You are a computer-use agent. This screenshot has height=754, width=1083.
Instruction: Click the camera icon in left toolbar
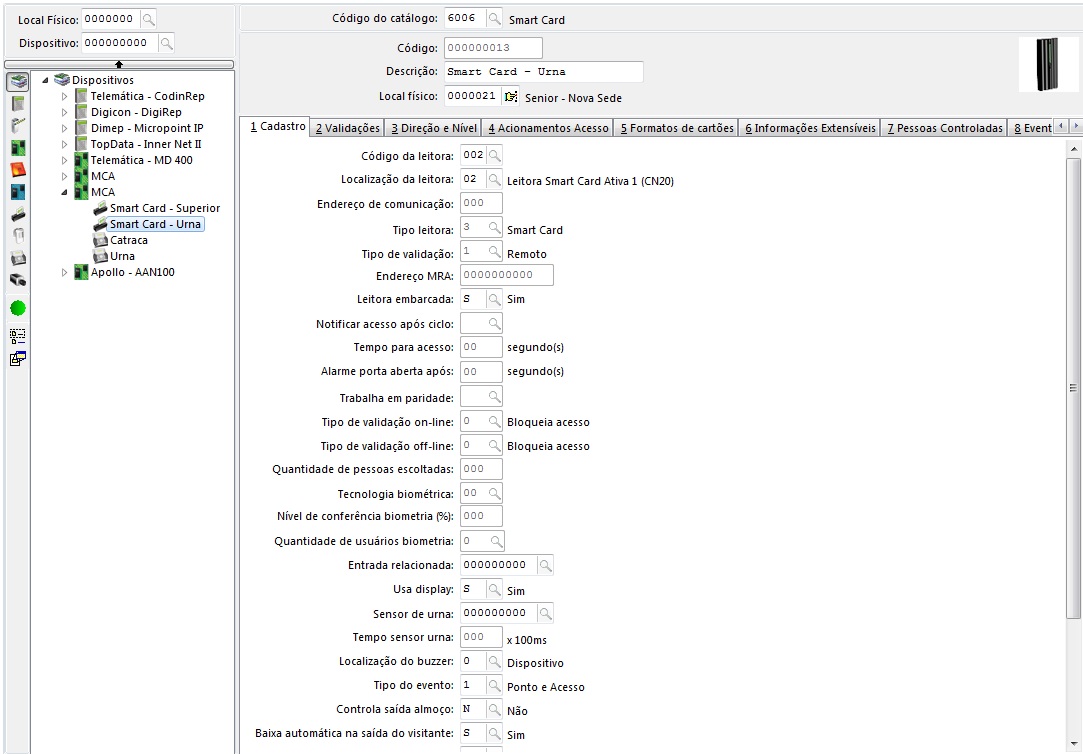(x=18, y=281)
